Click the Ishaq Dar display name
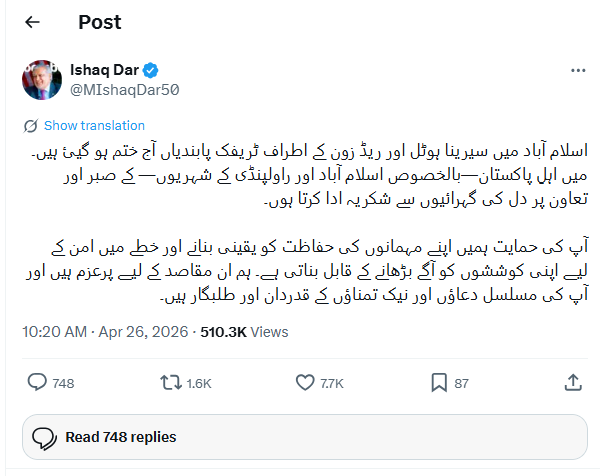Screen dimensions: 600x476 pos(104,69)
